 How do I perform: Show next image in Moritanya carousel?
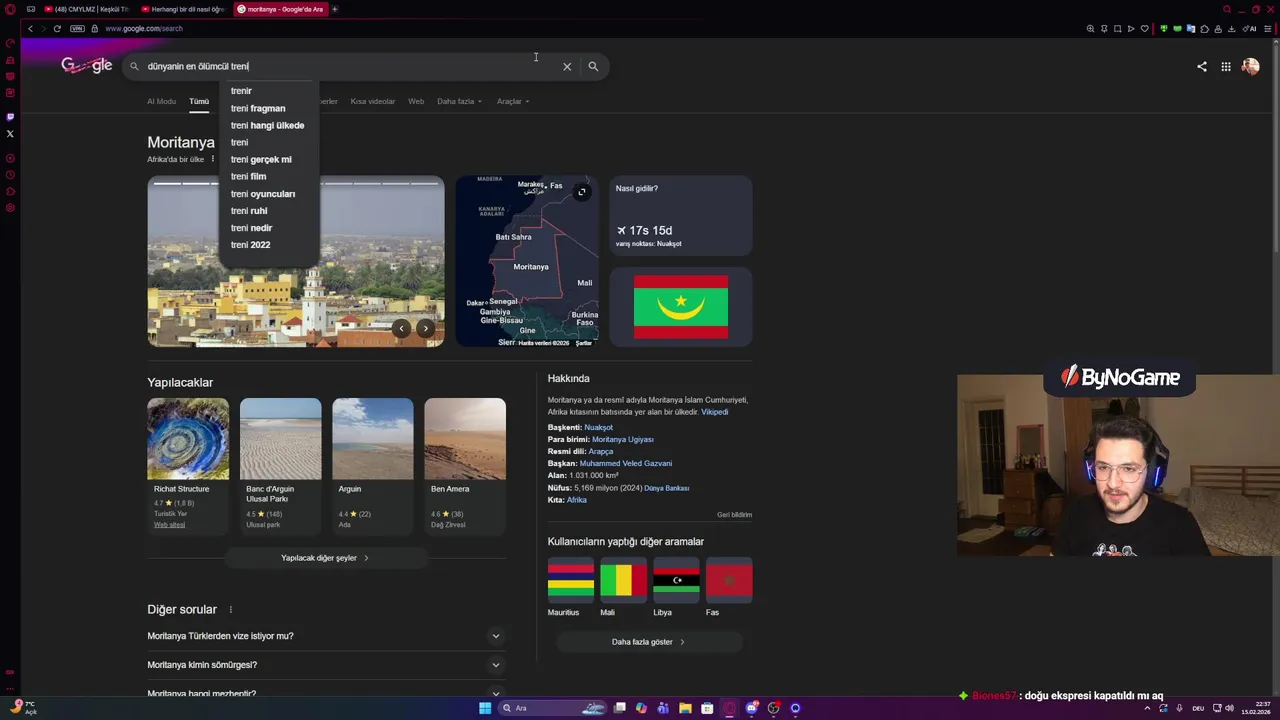pos(425,328)
